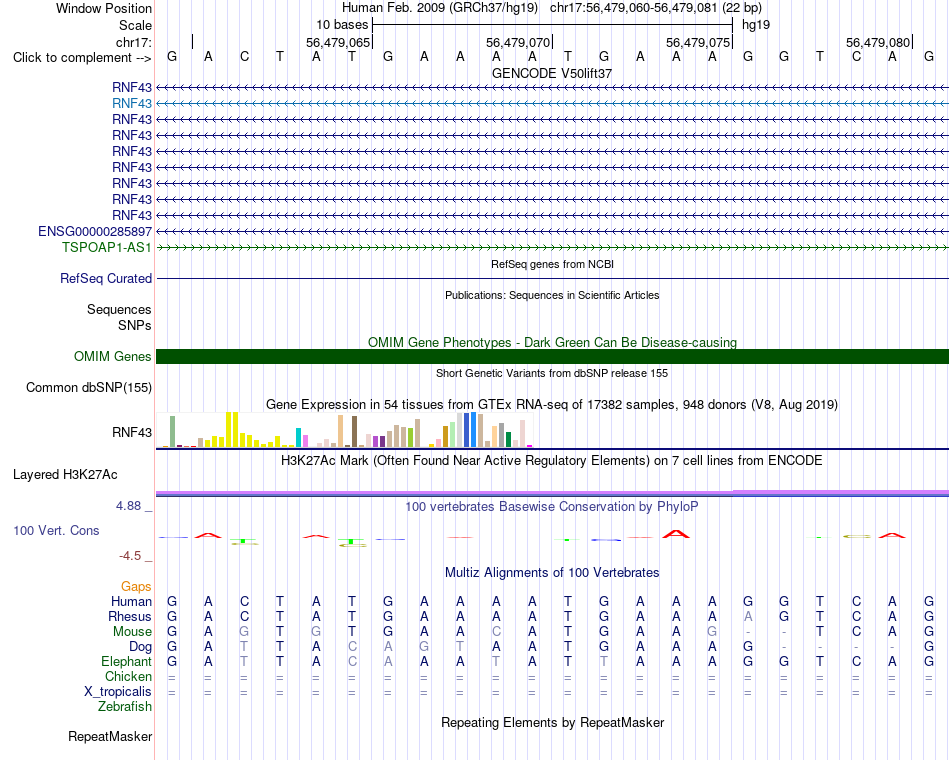Click the 'Click to complement -->' label
This screenshot has height=760, width=950.
coord(82,58)
